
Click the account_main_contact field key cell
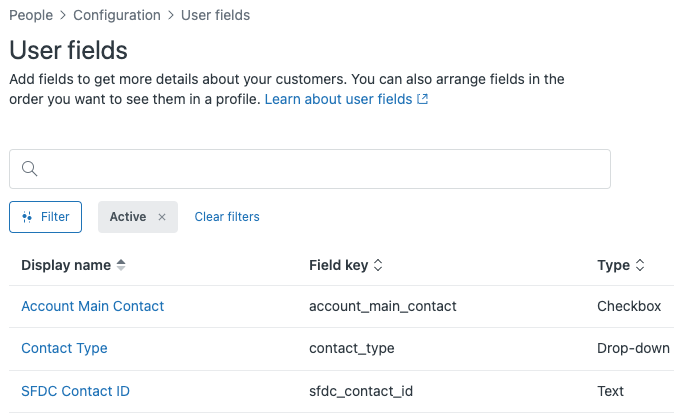383,306
